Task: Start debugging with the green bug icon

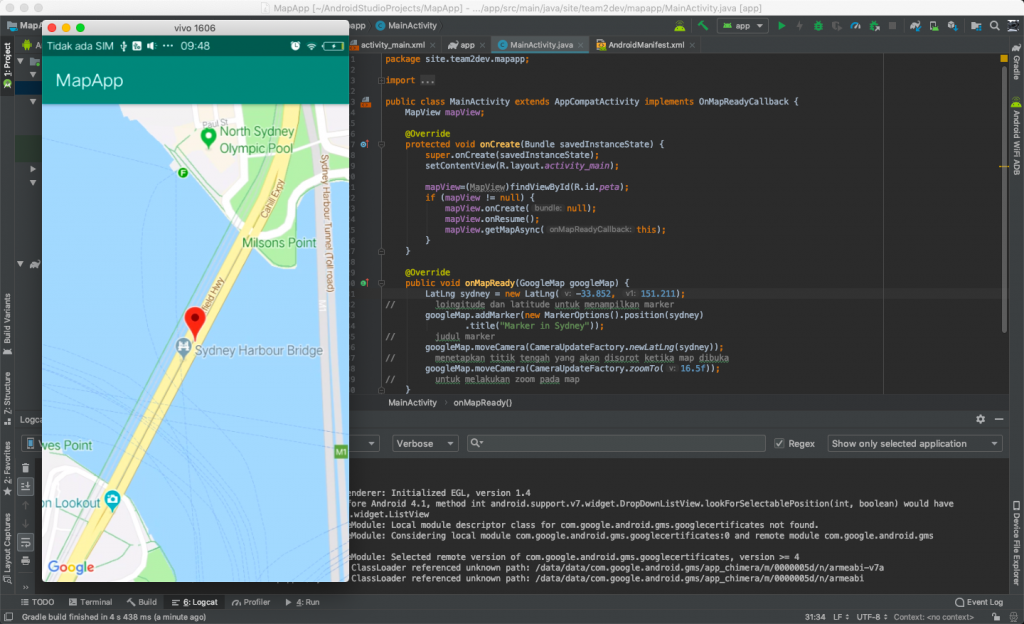Action: [x=818, y=26]
